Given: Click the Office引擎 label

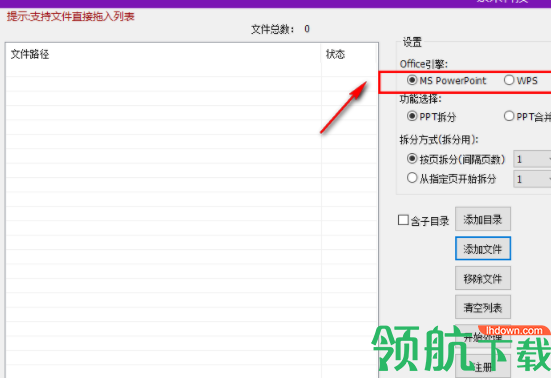Looking at the screenshot, I should 424,64.
